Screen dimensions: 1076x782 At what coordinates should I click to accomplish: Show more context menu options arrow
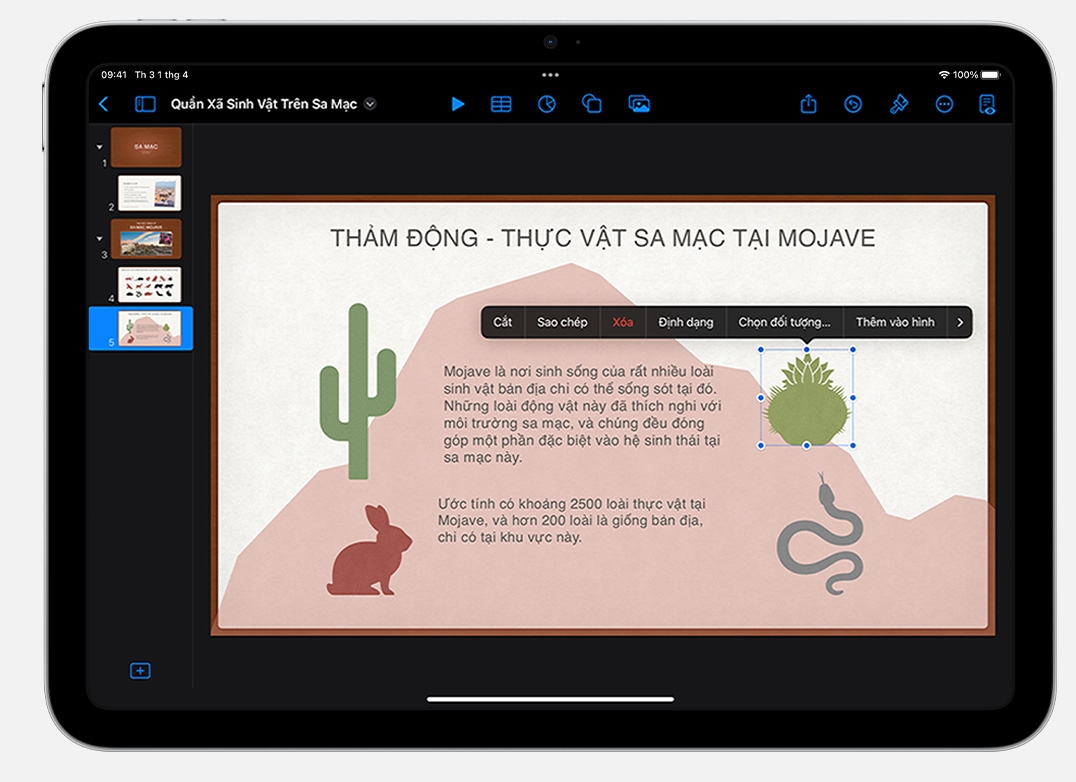[960, 322]
